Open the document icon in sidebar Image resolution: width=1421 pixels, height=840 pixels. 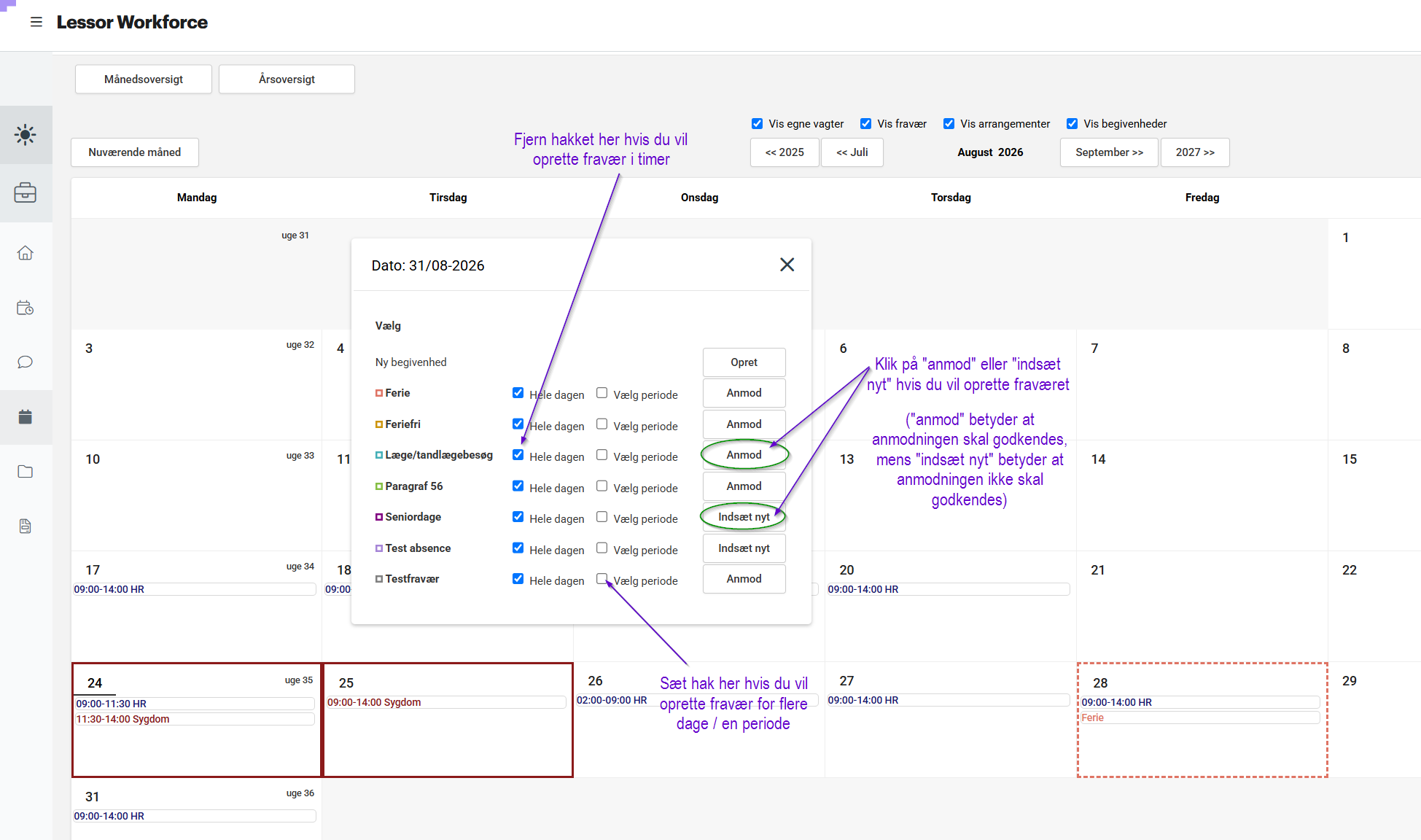click(x=26, y=526)
